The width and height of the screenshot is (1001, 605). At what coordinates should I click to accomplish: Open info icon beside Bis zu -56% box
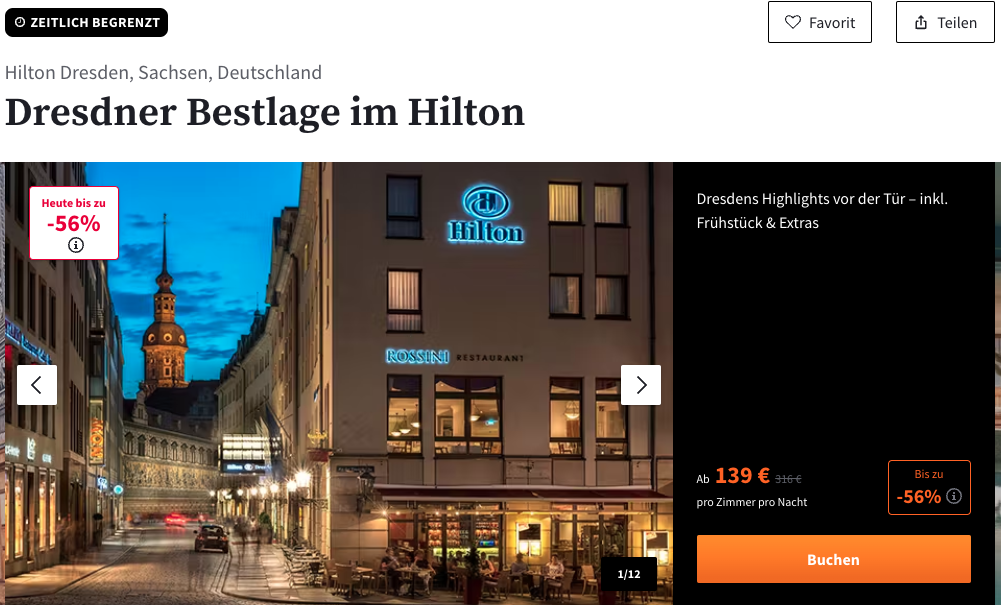(954, 496)
